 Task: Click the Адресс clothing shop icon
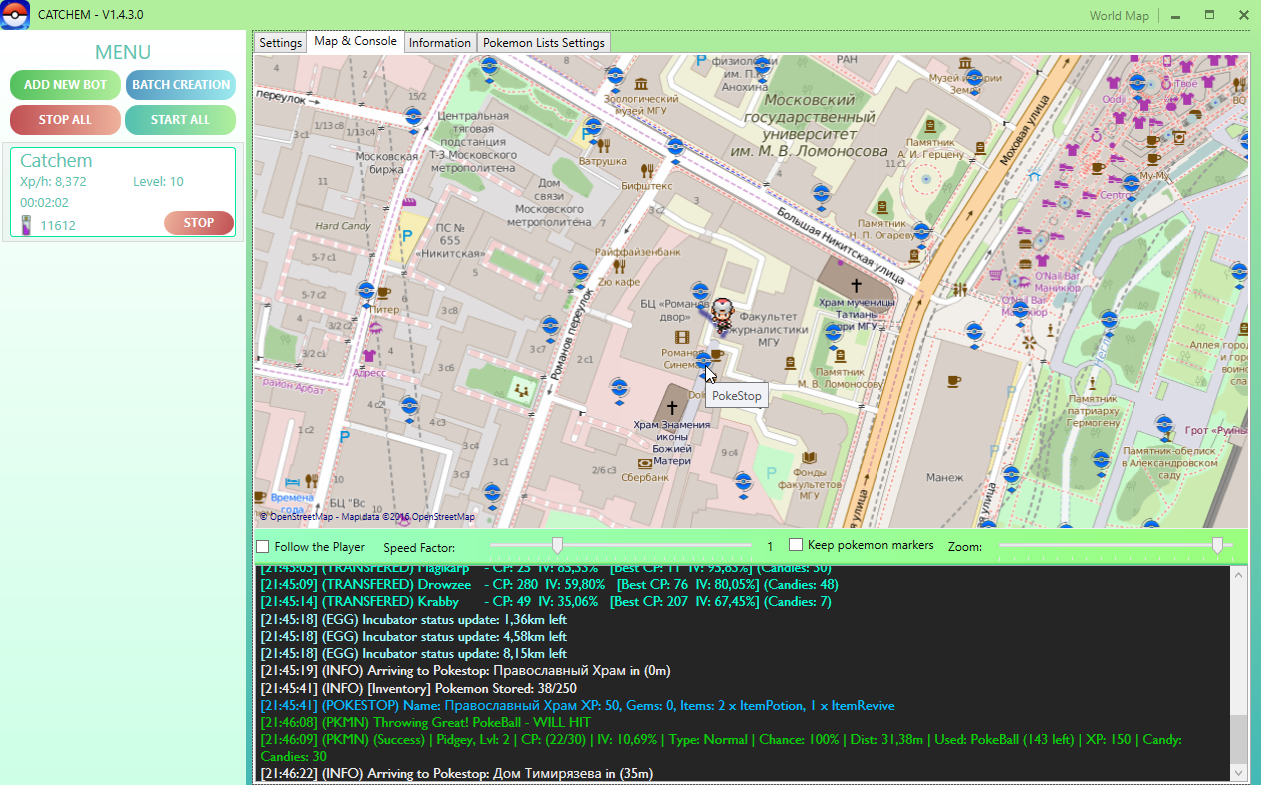click(368, 355)
